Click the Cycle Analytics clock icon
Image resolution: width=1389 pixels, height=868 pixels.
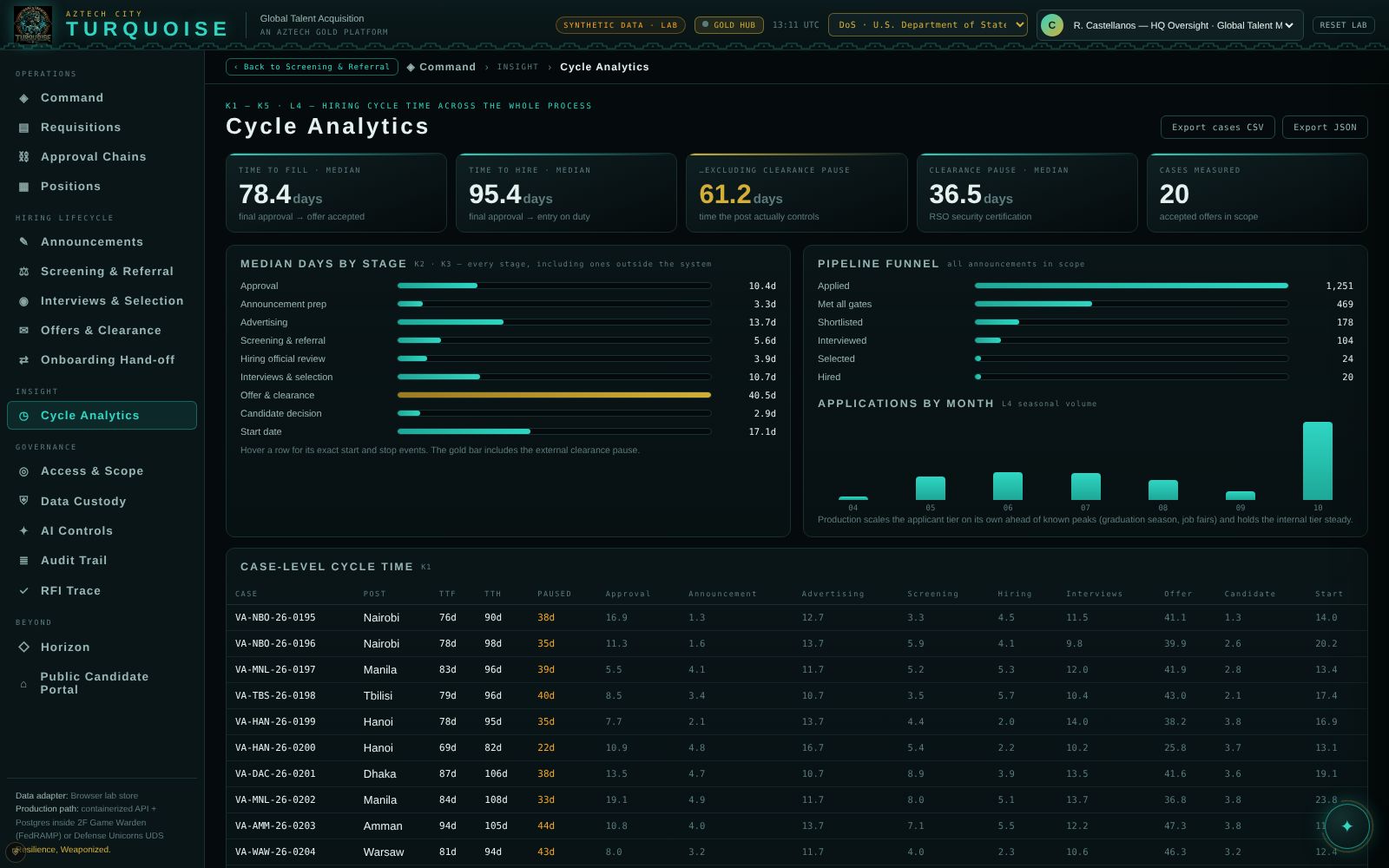(x=23, y=416)
